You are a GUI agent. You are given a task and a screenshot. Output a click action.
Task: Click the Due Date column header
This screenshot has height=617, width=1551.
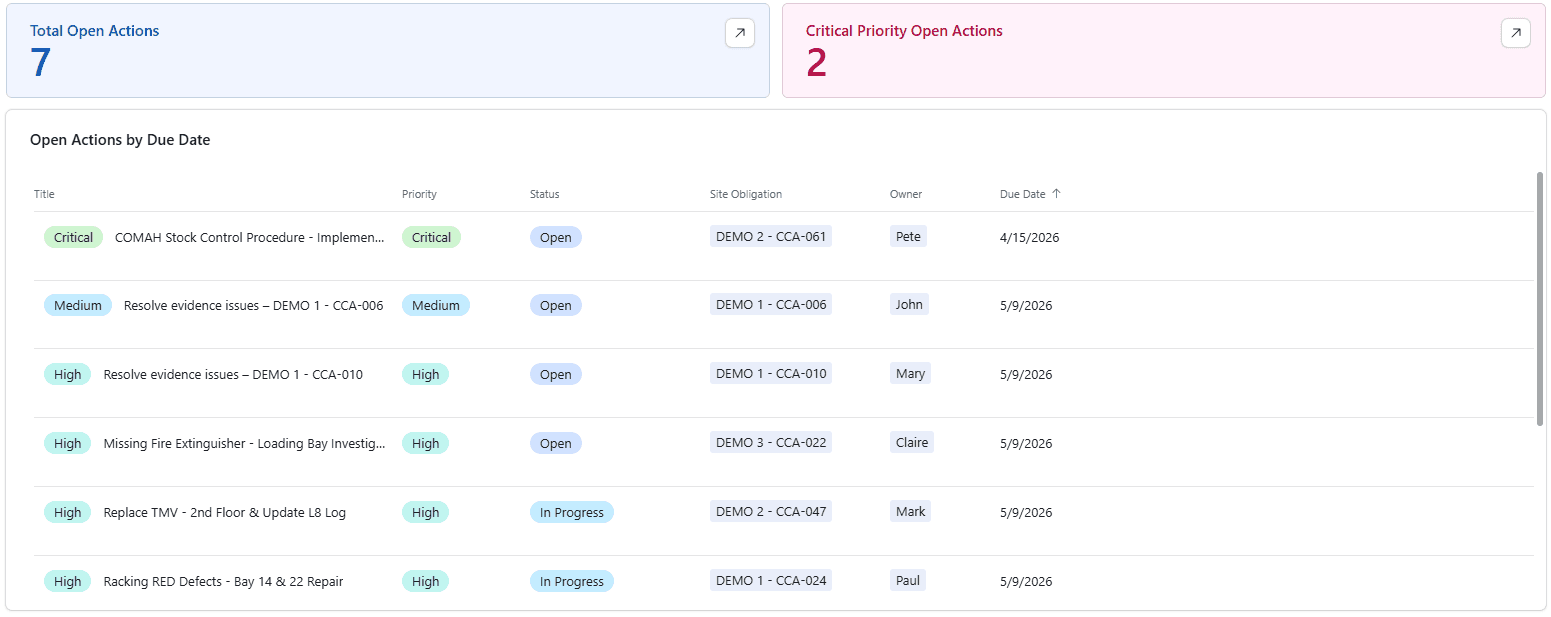tap(1022, 194)
